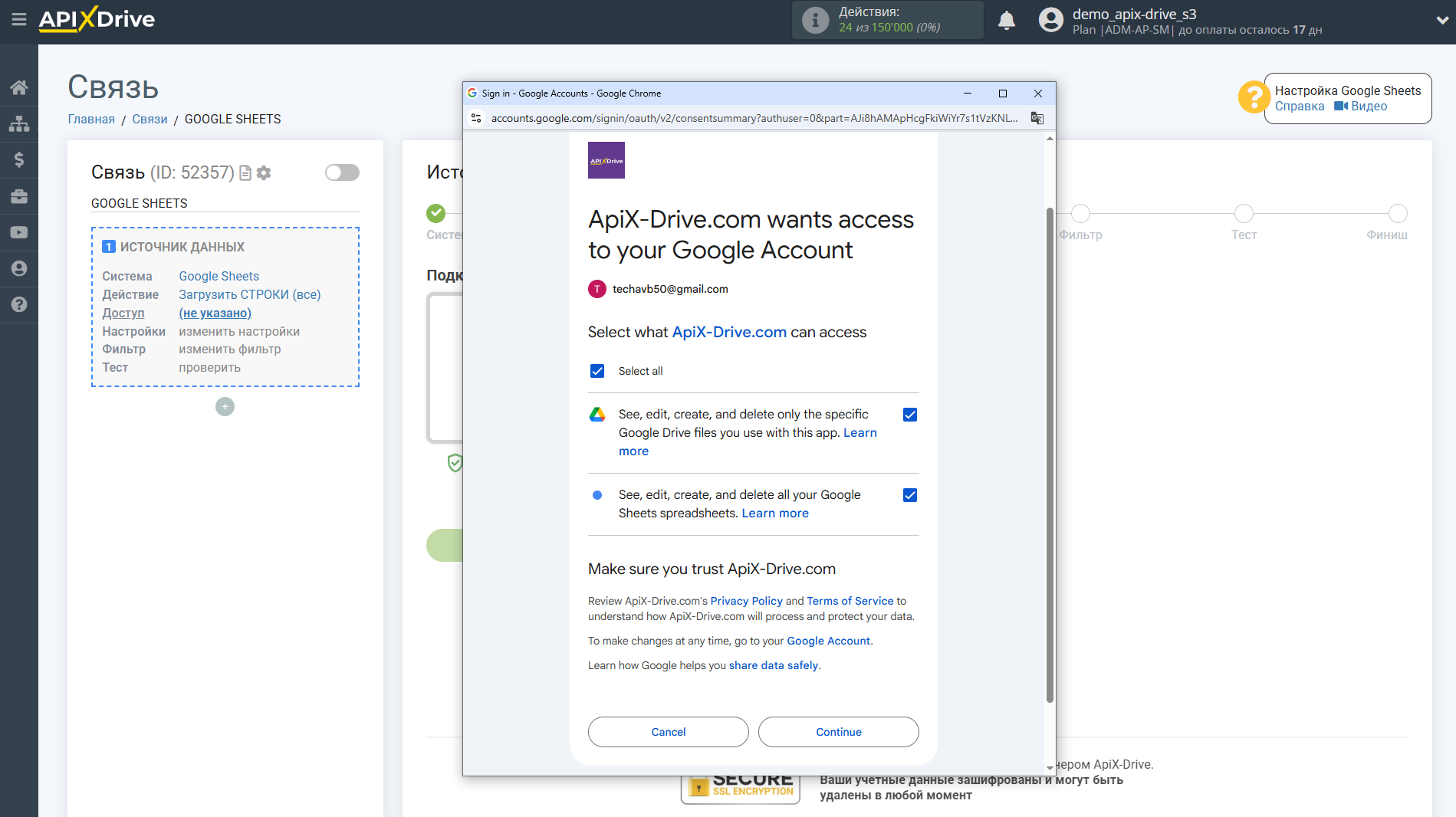
Task: Click the home icon in sidebar
Action: pyautogui.click(x=18, y=87)
